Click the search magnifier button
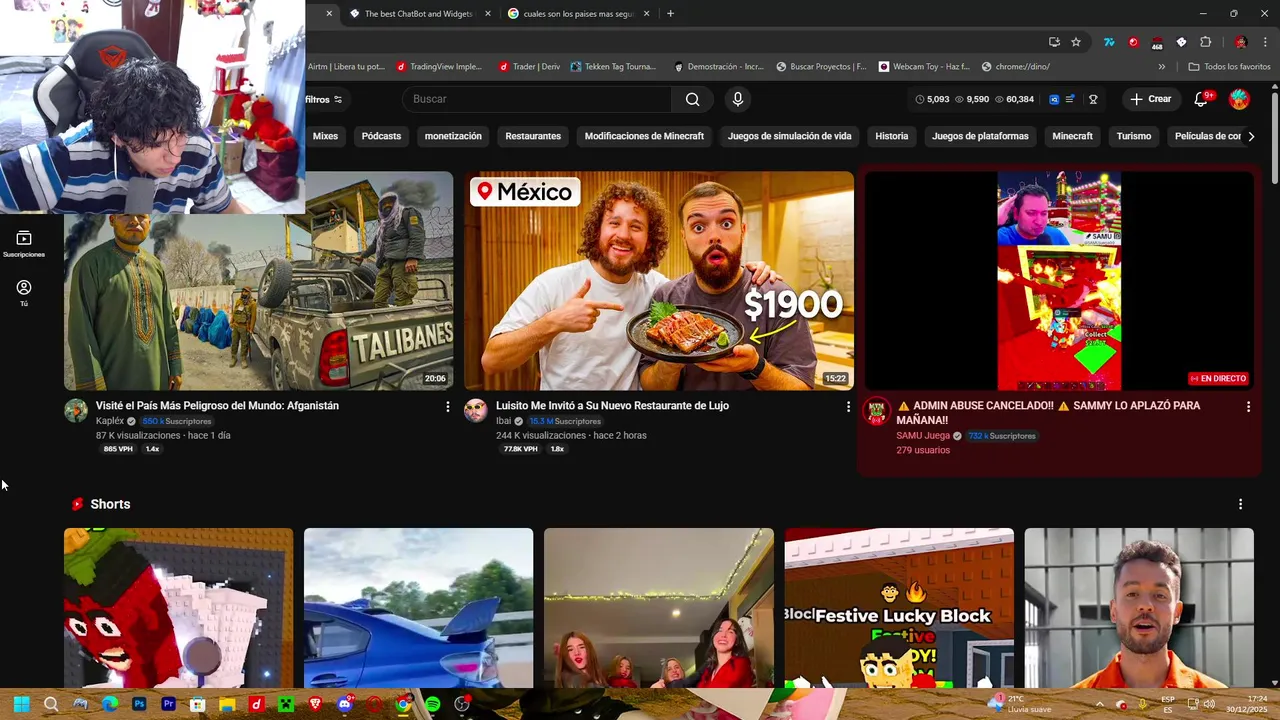The image size is (1280, 720). coord(692,99)
